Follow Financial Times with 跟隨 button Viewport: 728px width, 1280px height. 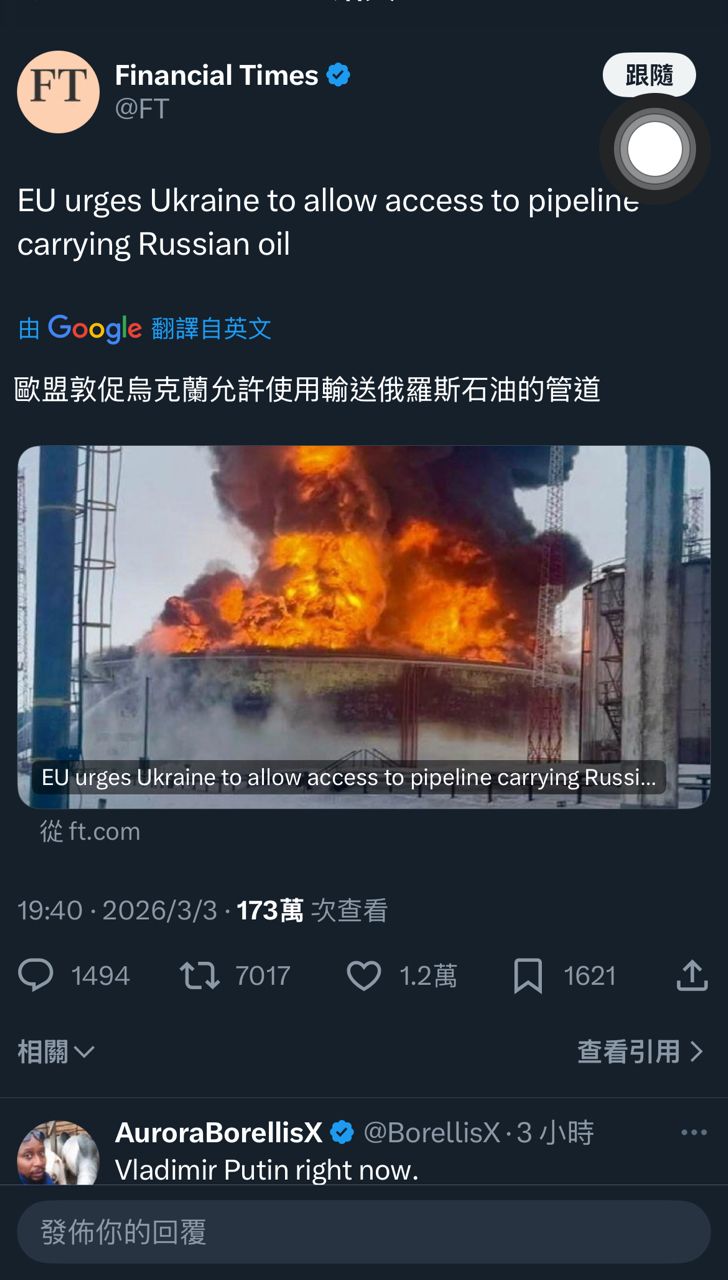click(x=649, y=75)
